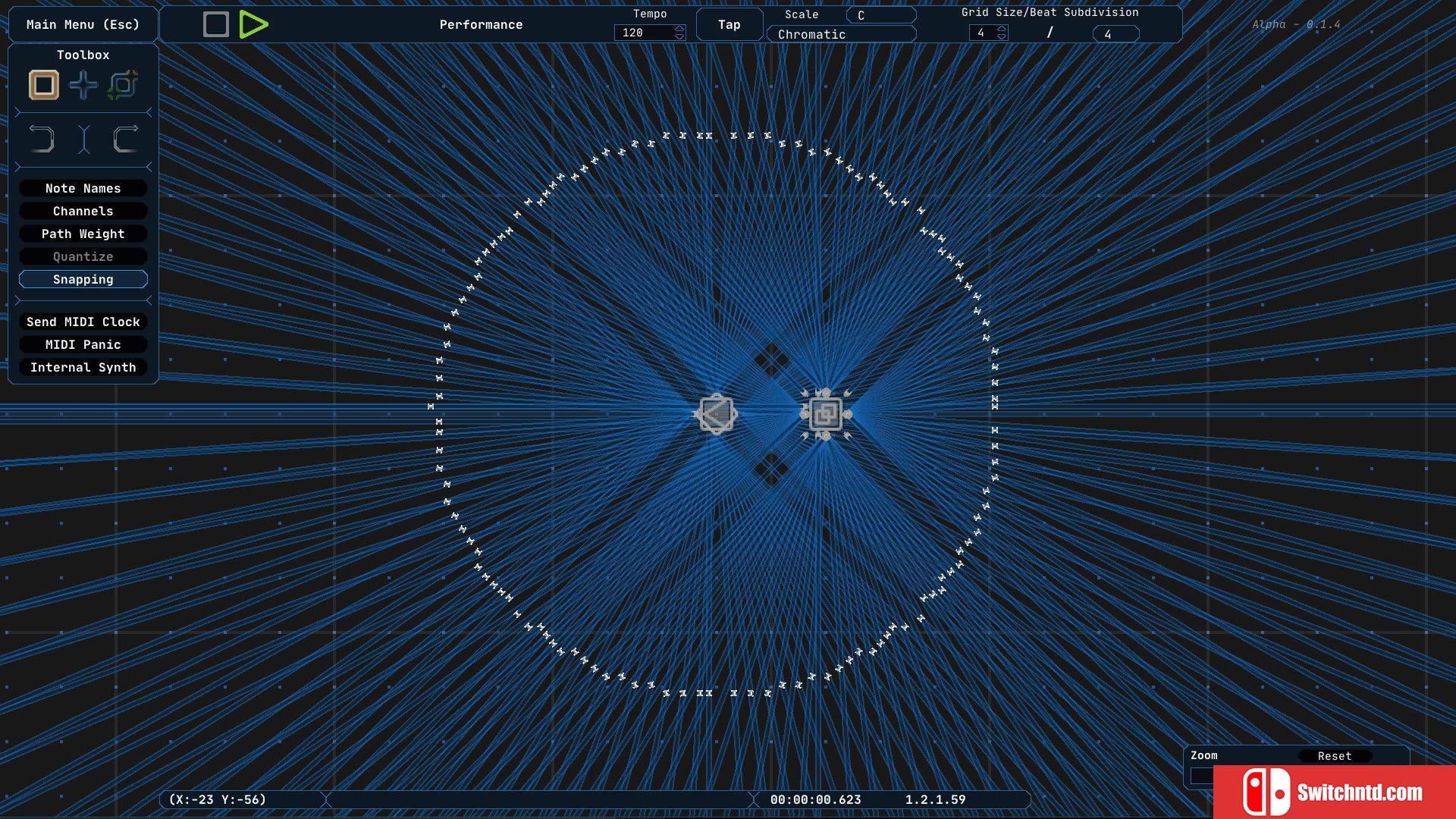Toggle Path Weight display
Screen dimensions: 1456x819
(83, 234)
